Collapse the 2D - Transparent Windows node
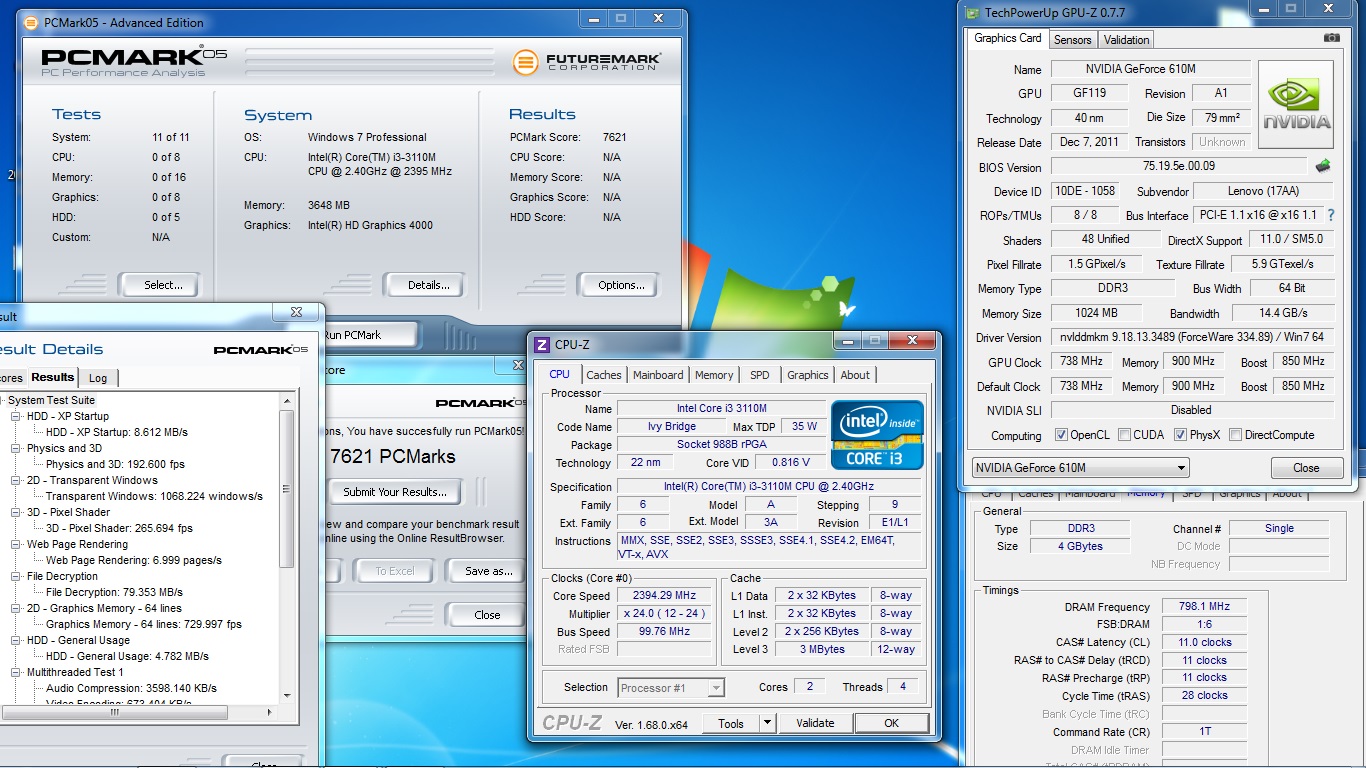 click(x=16, y=480)
